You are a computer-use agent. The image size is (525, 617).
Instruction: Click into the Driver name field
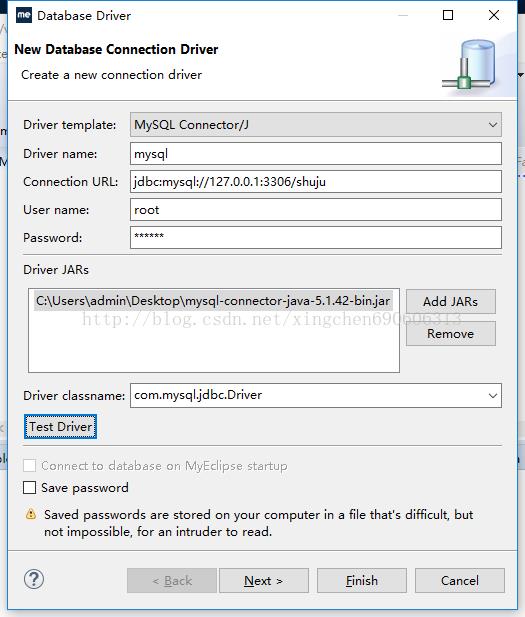(x=316, y=153)
